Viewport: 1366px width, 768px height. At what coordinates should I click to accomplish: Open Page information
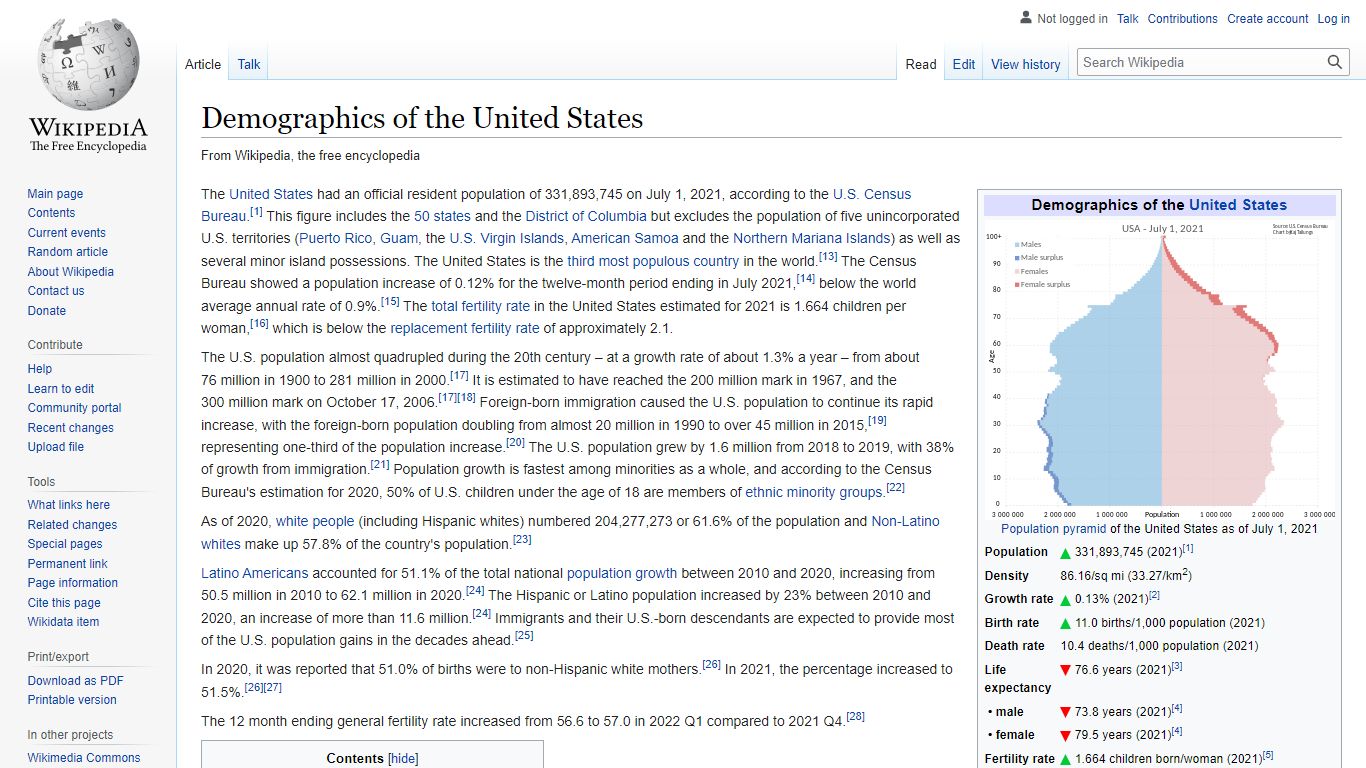click(x=72, y=583)
